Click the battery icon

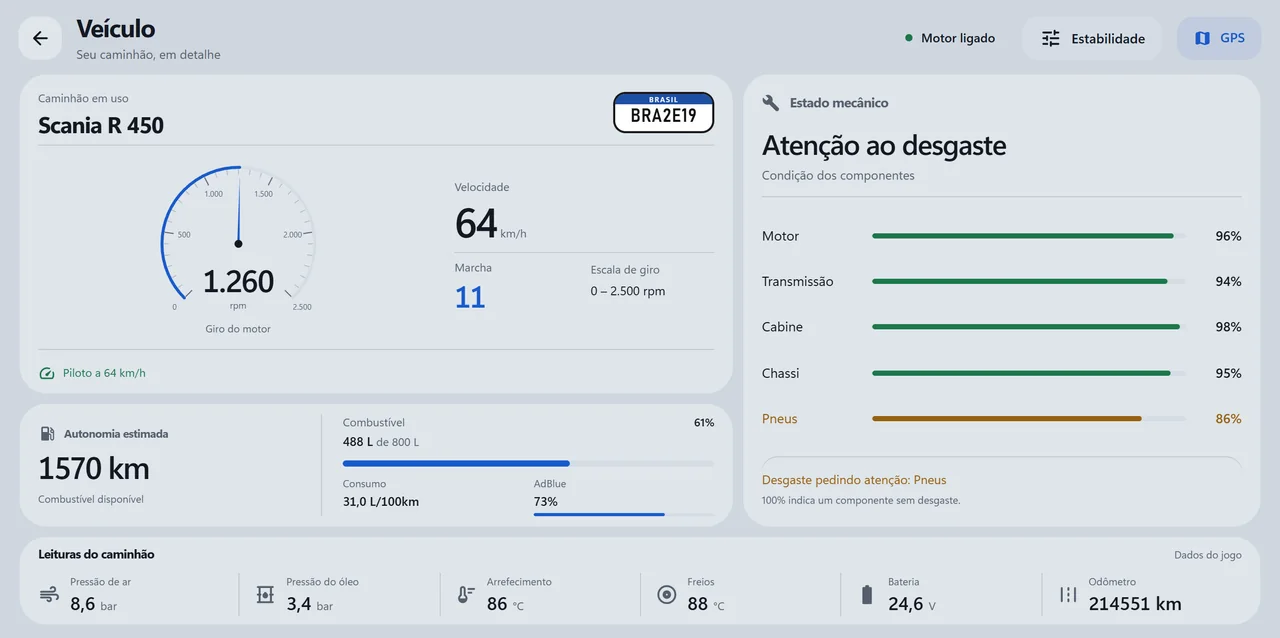[x=867, y=594]
